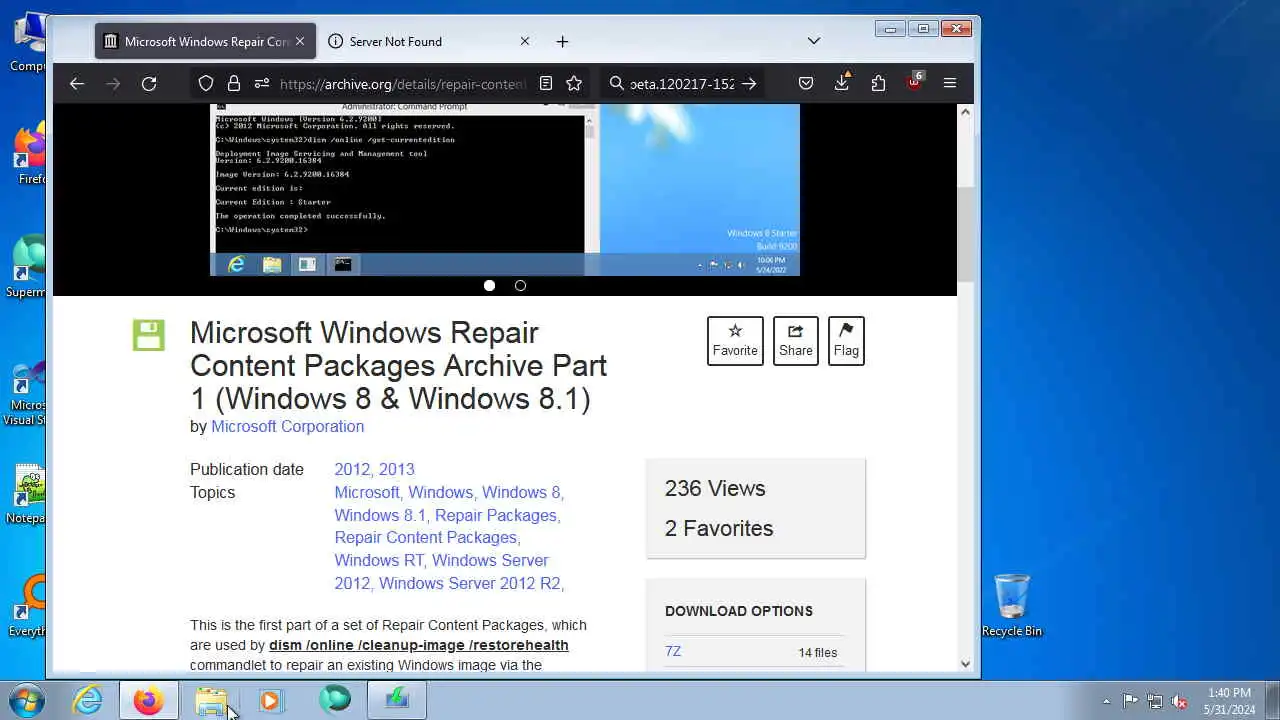
Task: Open site permissions icon in address bar
Action: pyautogui.click(x=262, y=84)
